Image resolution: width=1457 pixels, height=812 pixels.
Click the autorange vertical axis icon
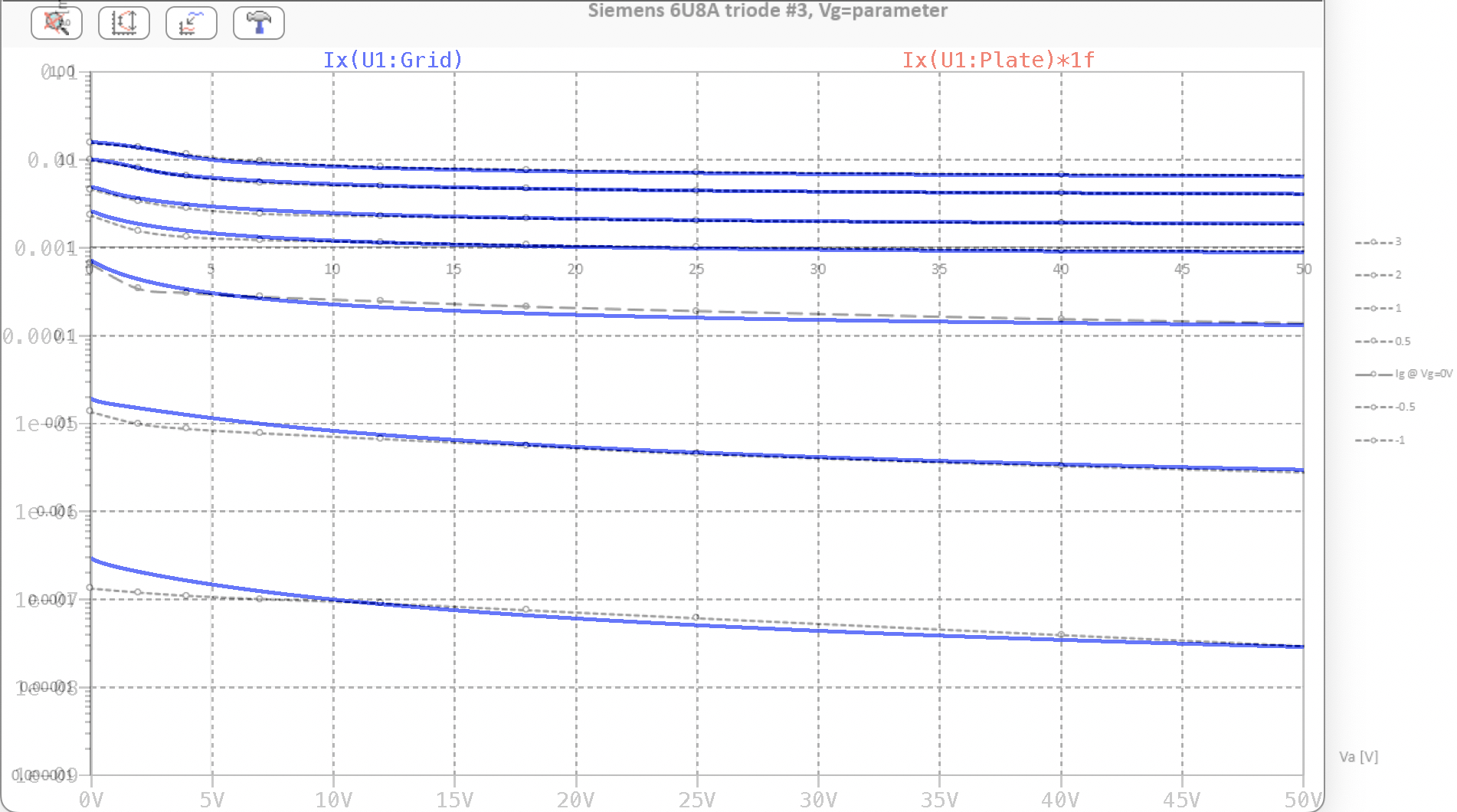124,22
